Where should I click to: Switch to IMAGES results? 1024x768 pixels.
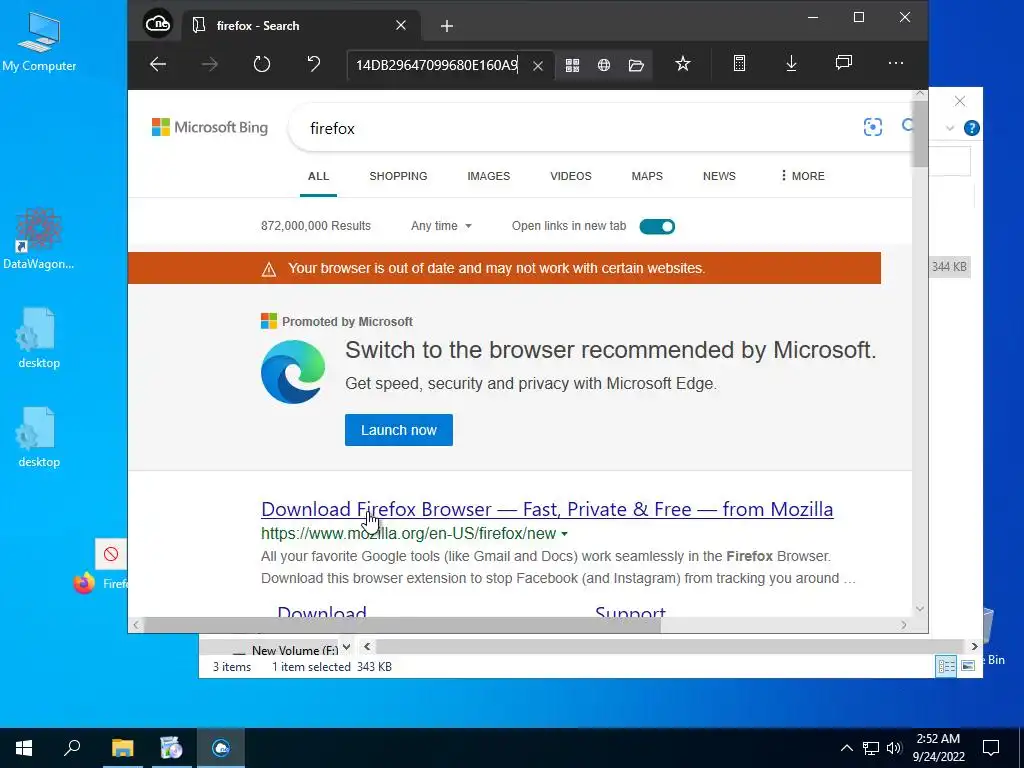pyautogui.click(x=488, y=176)
